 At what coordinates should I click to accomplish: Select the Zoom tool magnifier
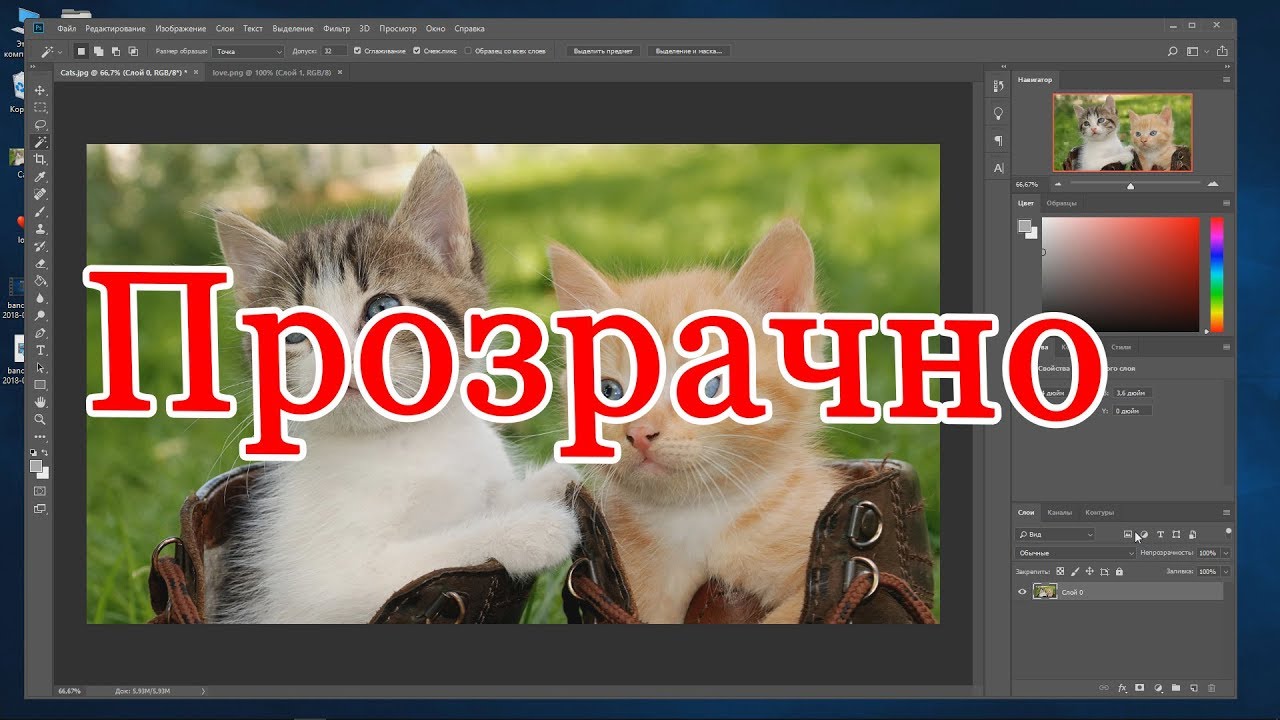coord(41,419)
